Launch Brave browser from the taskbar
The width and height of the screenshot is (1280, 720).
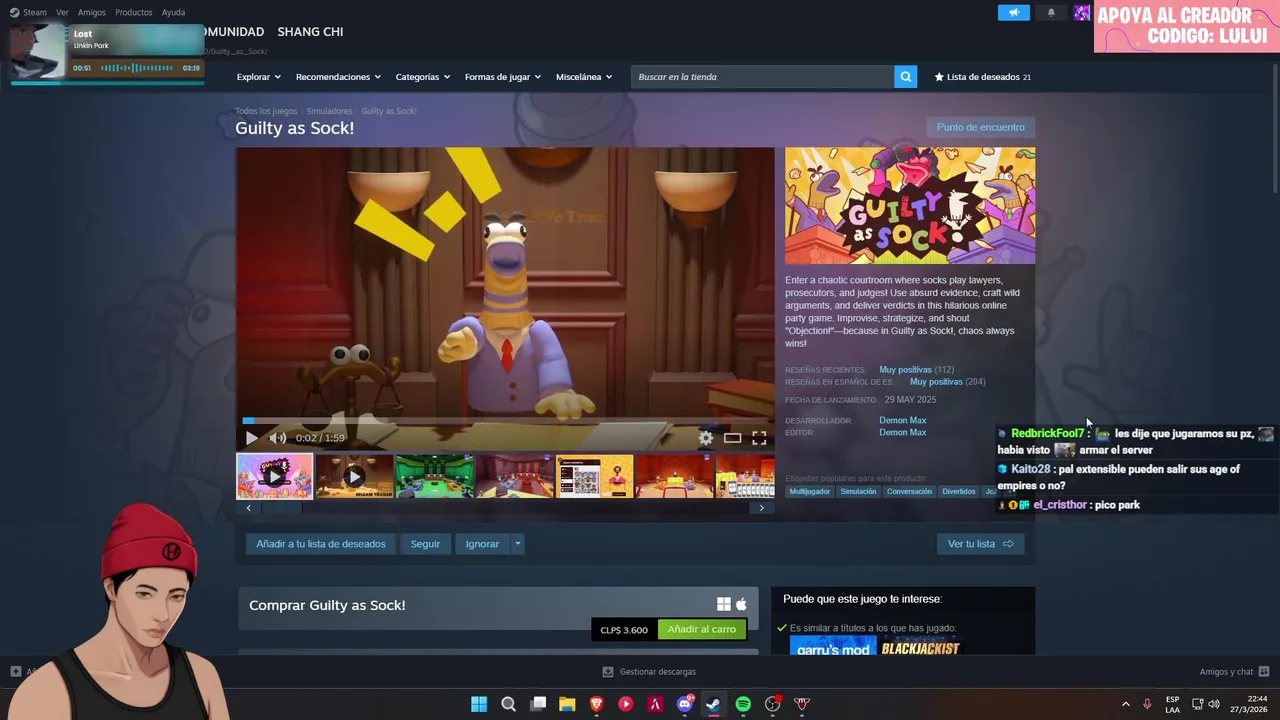point(597,704)
